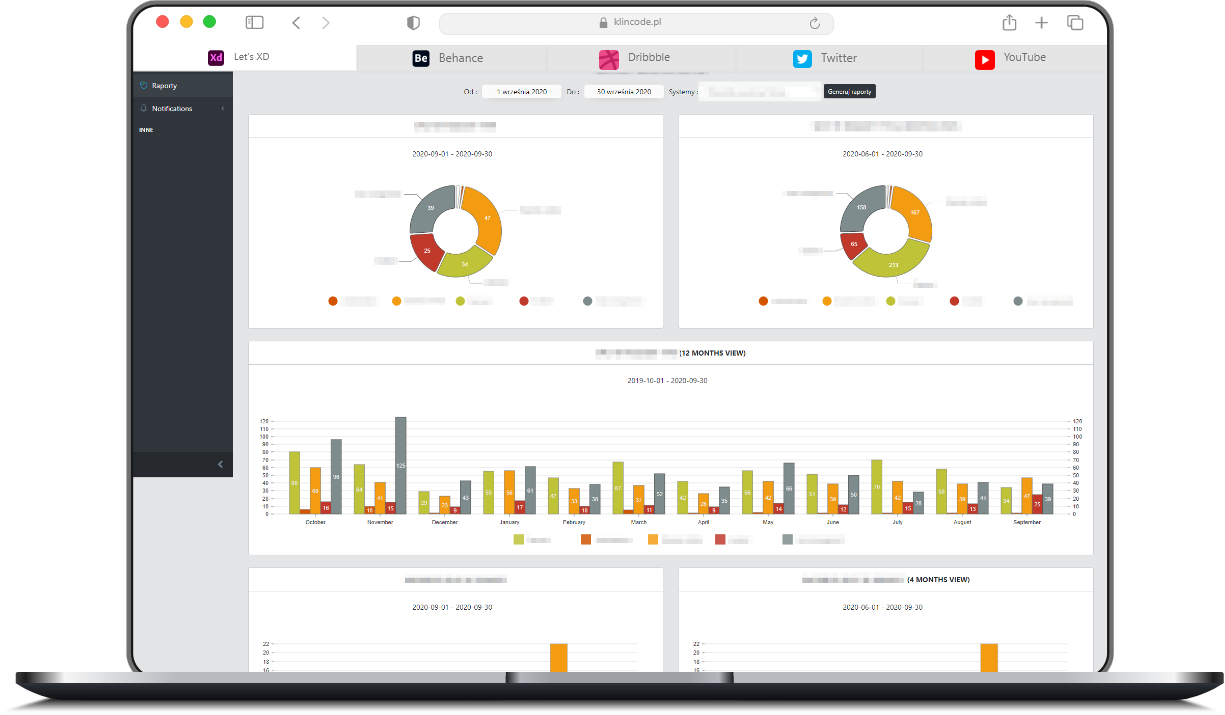Toggle orange legend in September donut chart

[x=397, y=301]
